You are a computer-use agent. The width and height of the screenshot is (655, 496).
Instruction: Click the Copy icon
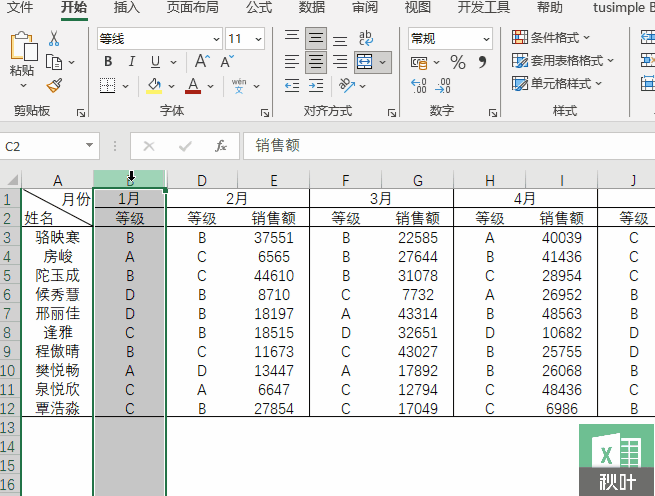tap(54, 62)
